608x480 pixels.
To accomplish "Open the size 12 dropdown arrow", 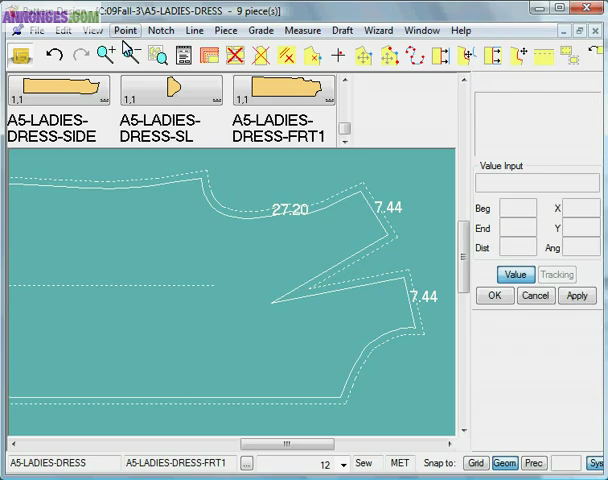I will pyautogui.click(x=343, y=464).
